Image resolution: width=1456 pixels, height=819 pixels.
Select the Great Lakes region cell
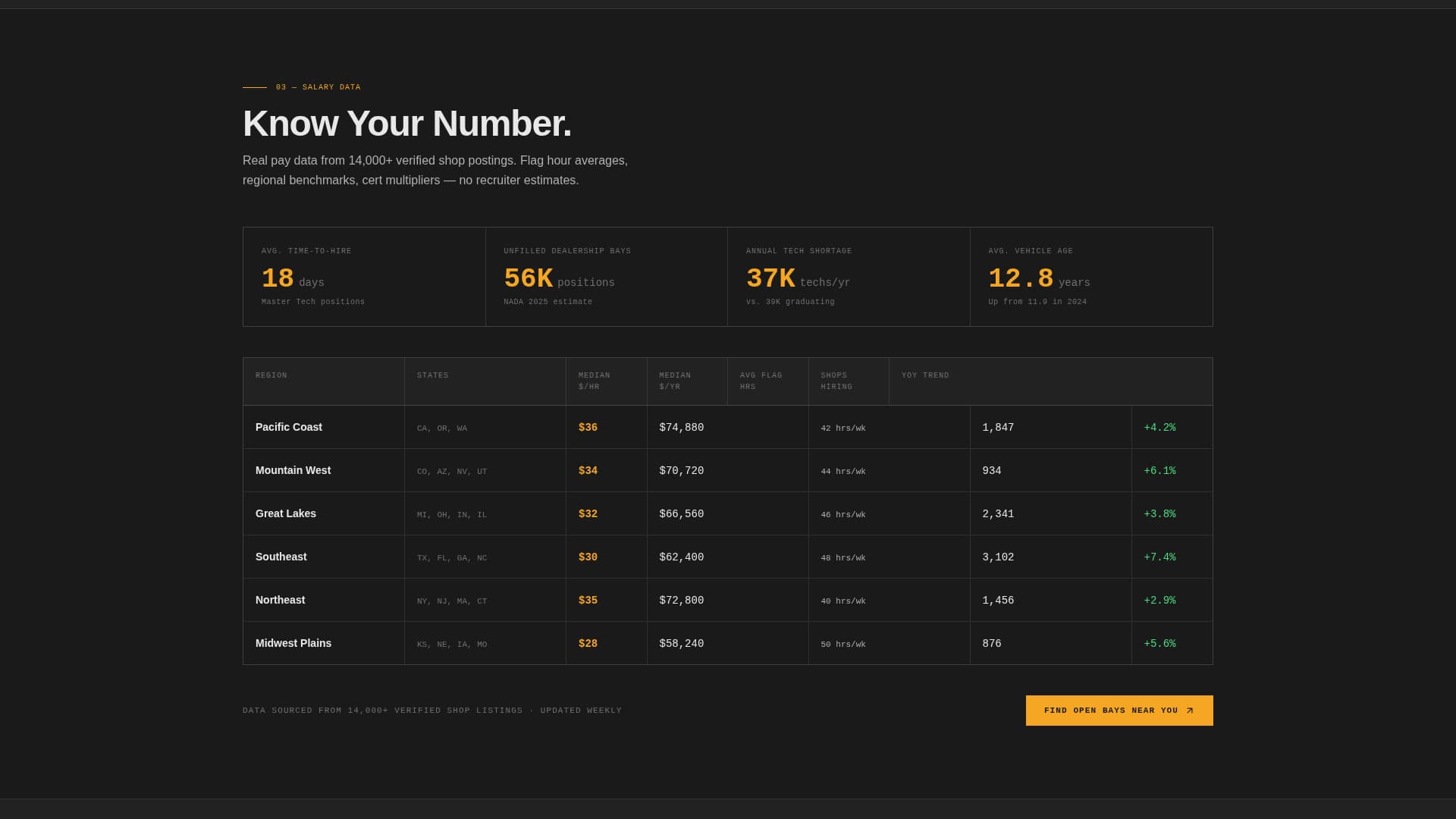pyautogui.click(x=324, y=513)
